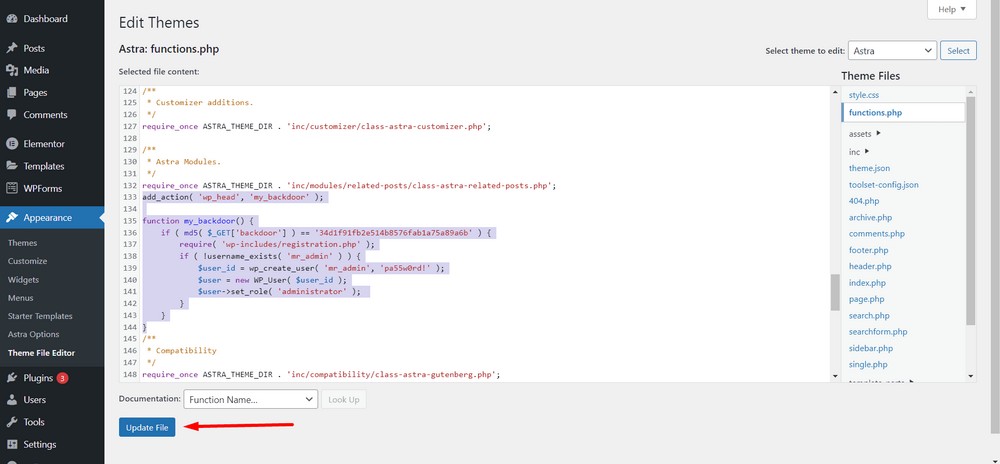Click the Plugins plug icon

[x=11, y=378]
